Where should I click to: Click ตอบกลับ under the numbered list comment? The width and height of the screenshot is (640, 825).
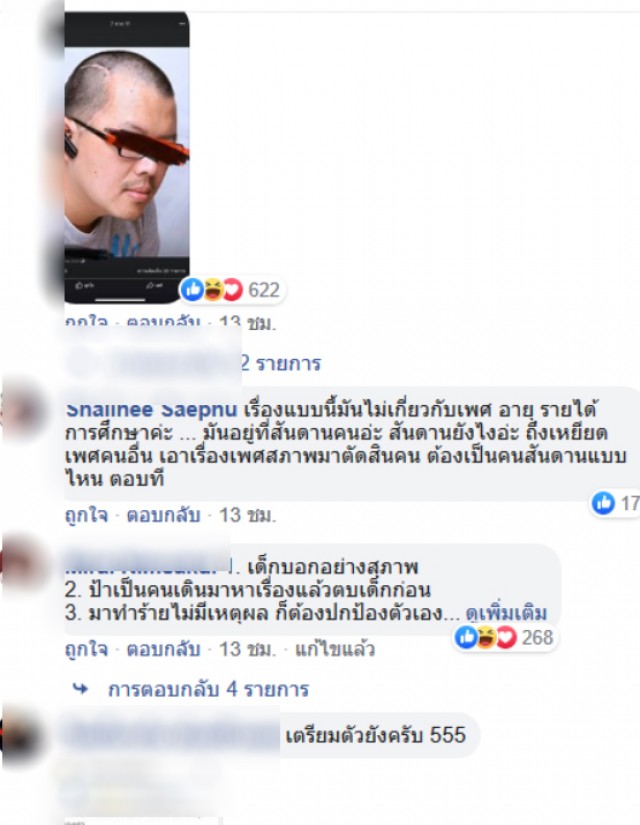[x=163, y=649]
